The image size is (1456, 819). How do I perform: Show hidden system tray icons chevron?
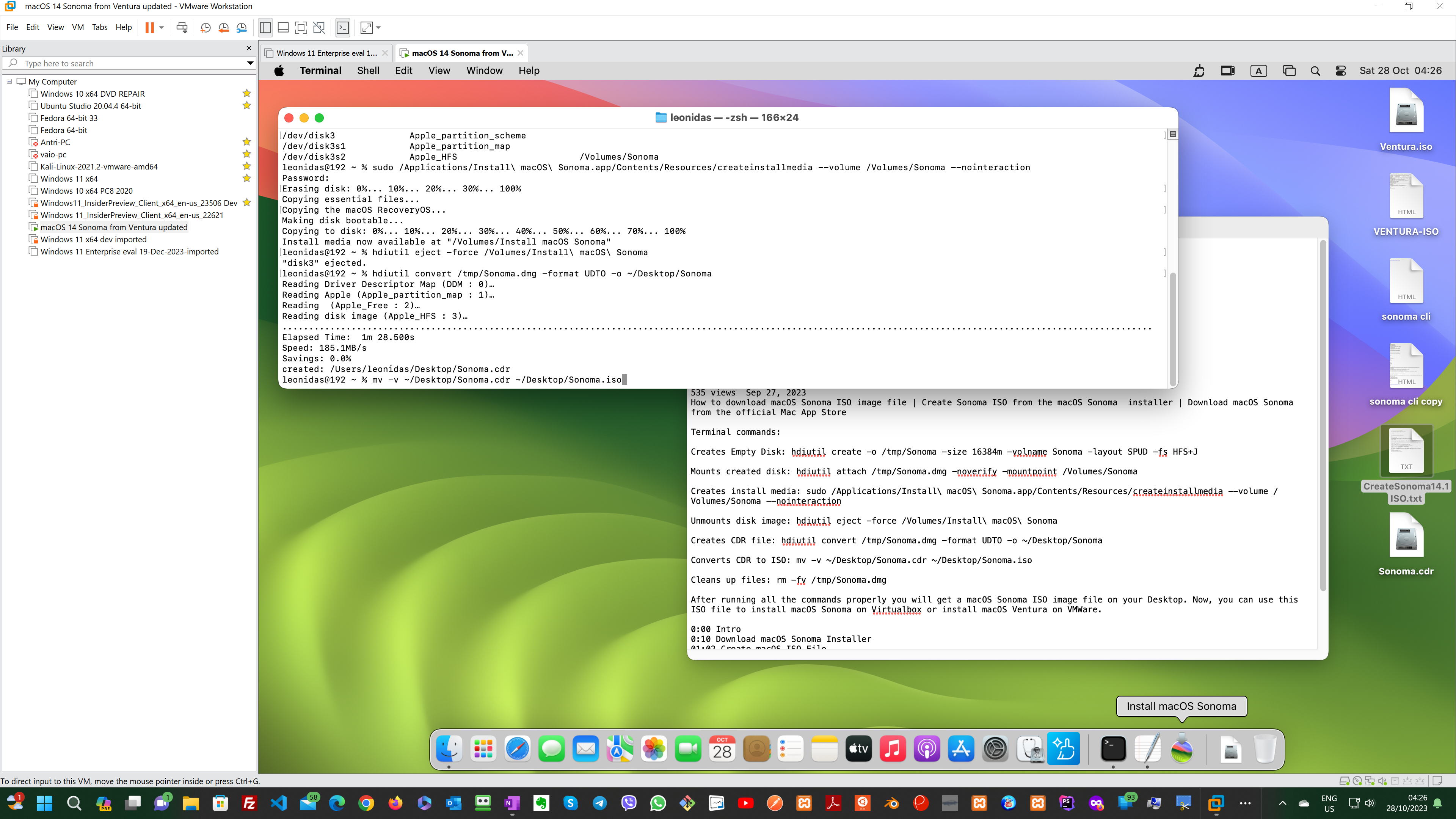pyautogui.click(x=1282, y=803)
